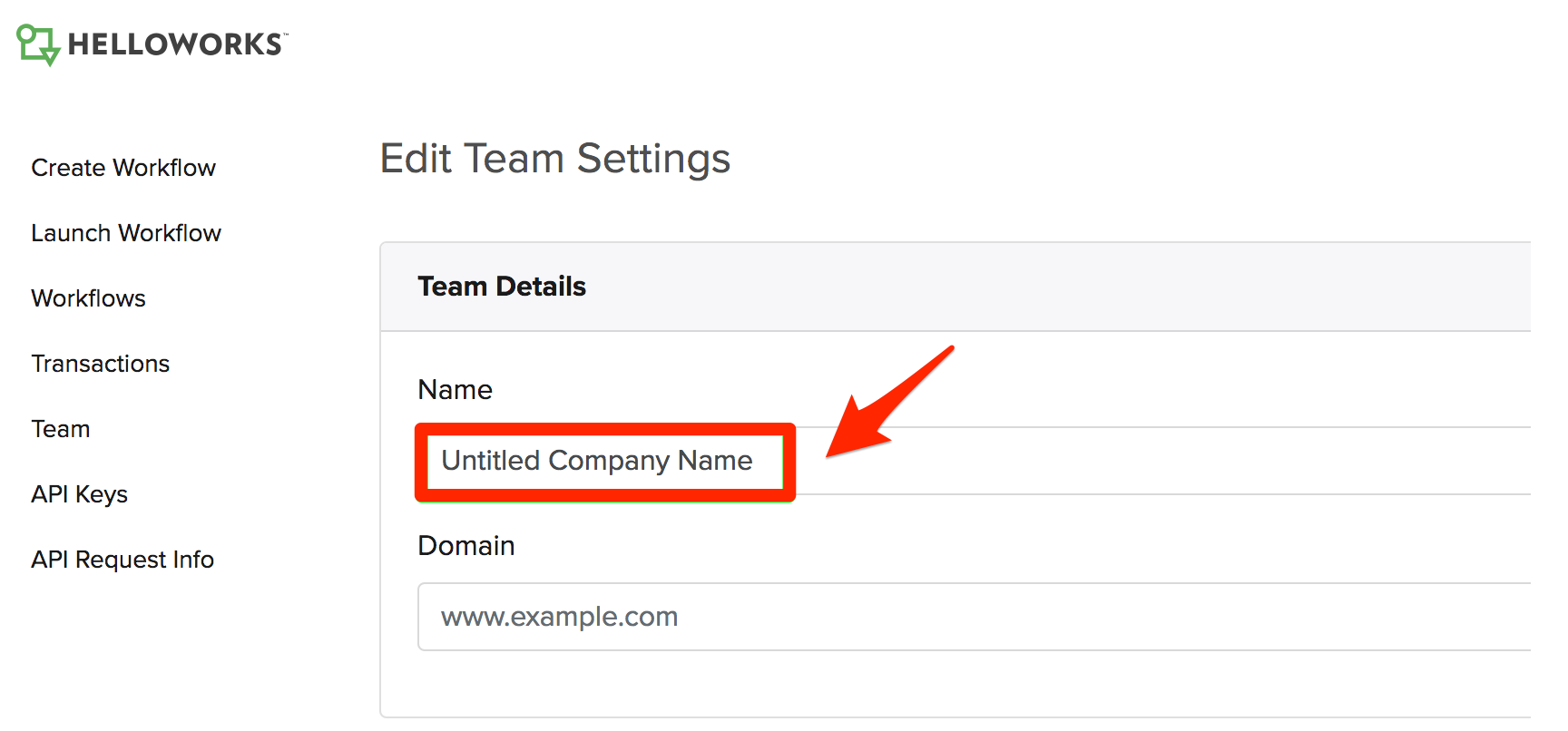Image resolution: width=1568 pixels, height=731 pixels.
Task: View Transactions in the sidebar
Action: 101,364
